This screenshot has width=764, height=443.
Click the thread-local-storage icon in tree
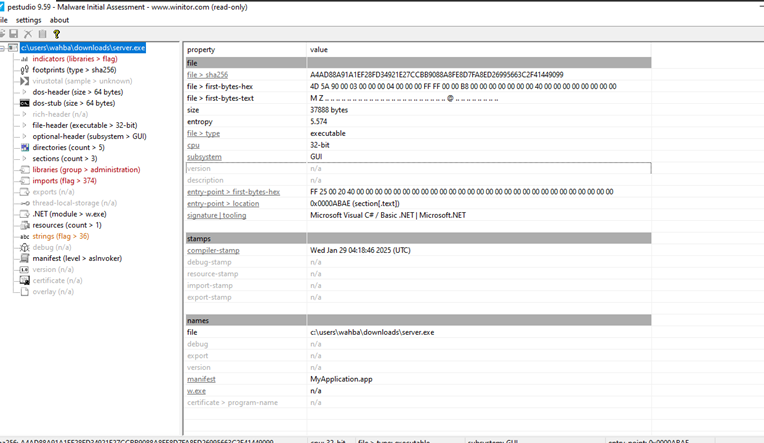pos(24,203)
